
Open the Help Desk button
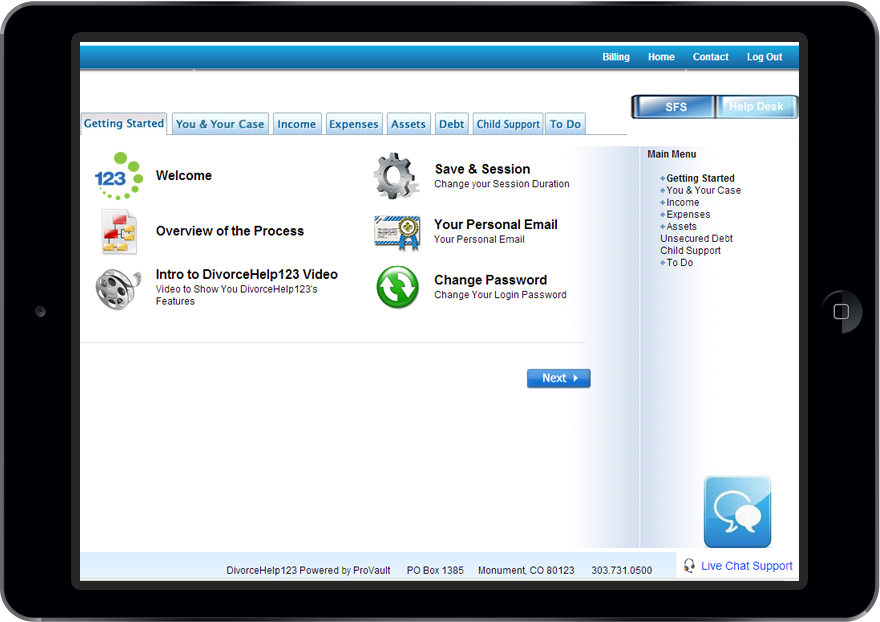click(756, 107)
